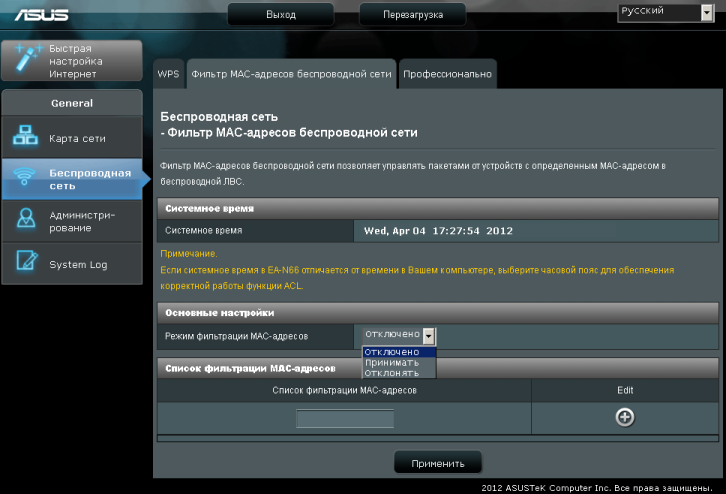This screenshot has height=494, width=726.
Task: Switch to the WPS tab
Action: coord(167,74)
